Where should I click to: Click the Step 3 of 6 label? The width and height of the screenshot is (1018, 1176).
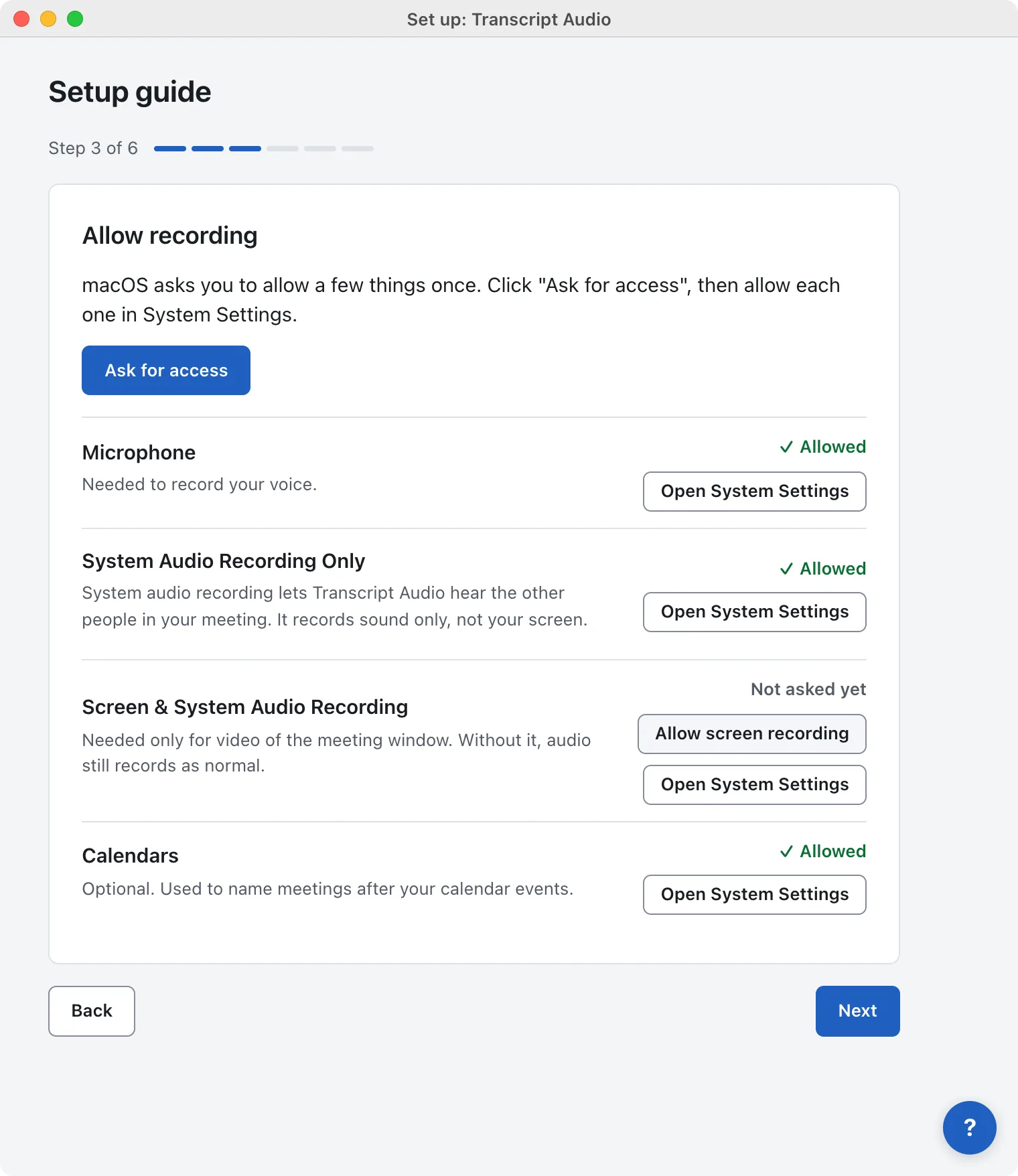click(93, 148)
